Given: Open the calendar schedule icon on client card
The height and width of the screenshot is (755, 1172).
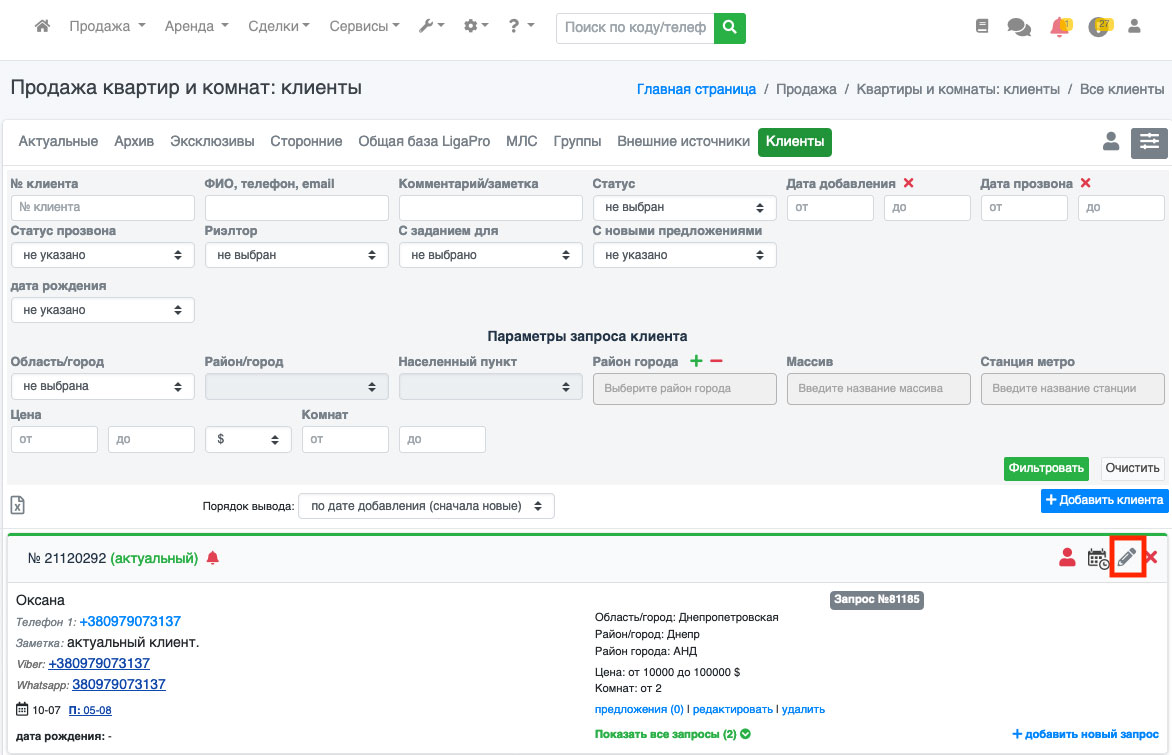Looking at the screenshot, I should (x=1098, y=558).
